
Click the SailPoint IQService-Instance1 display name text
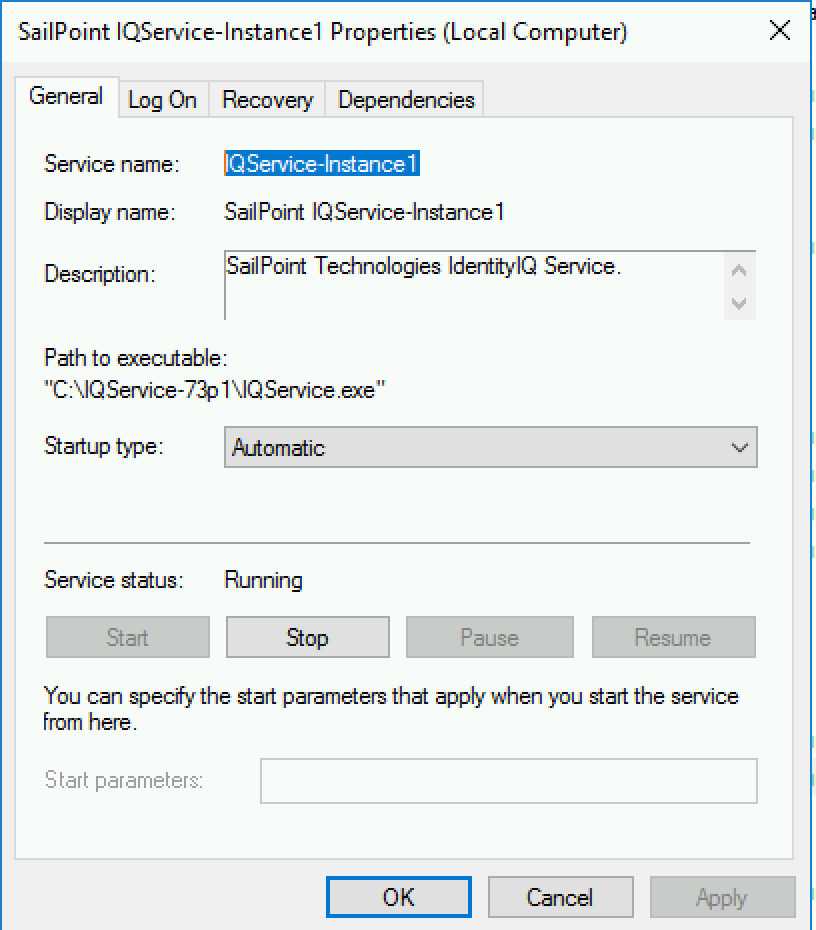(364, 212)
